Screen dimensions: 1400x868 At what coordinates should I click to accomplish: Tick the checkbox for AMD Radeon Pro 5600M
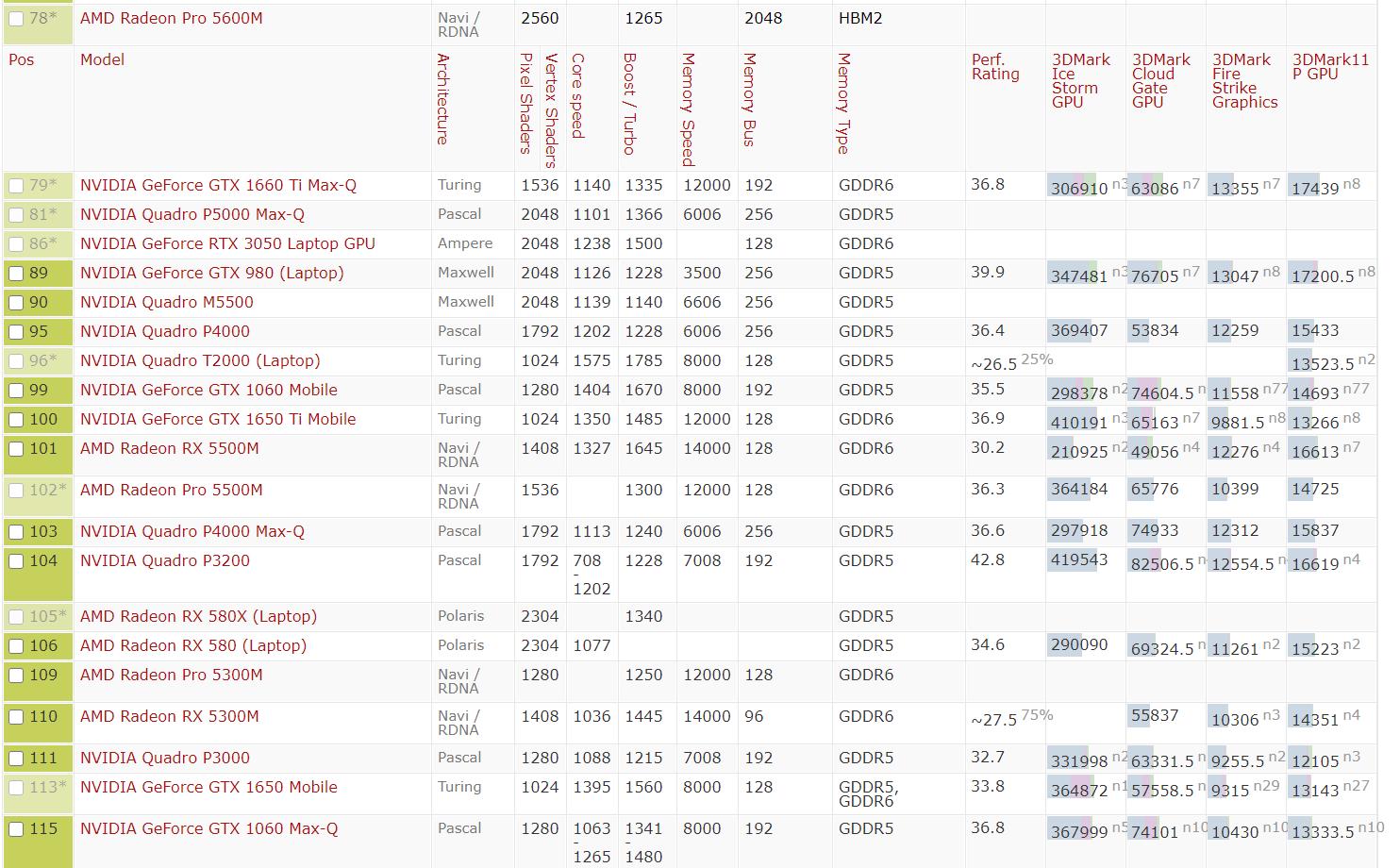(16, 19)
